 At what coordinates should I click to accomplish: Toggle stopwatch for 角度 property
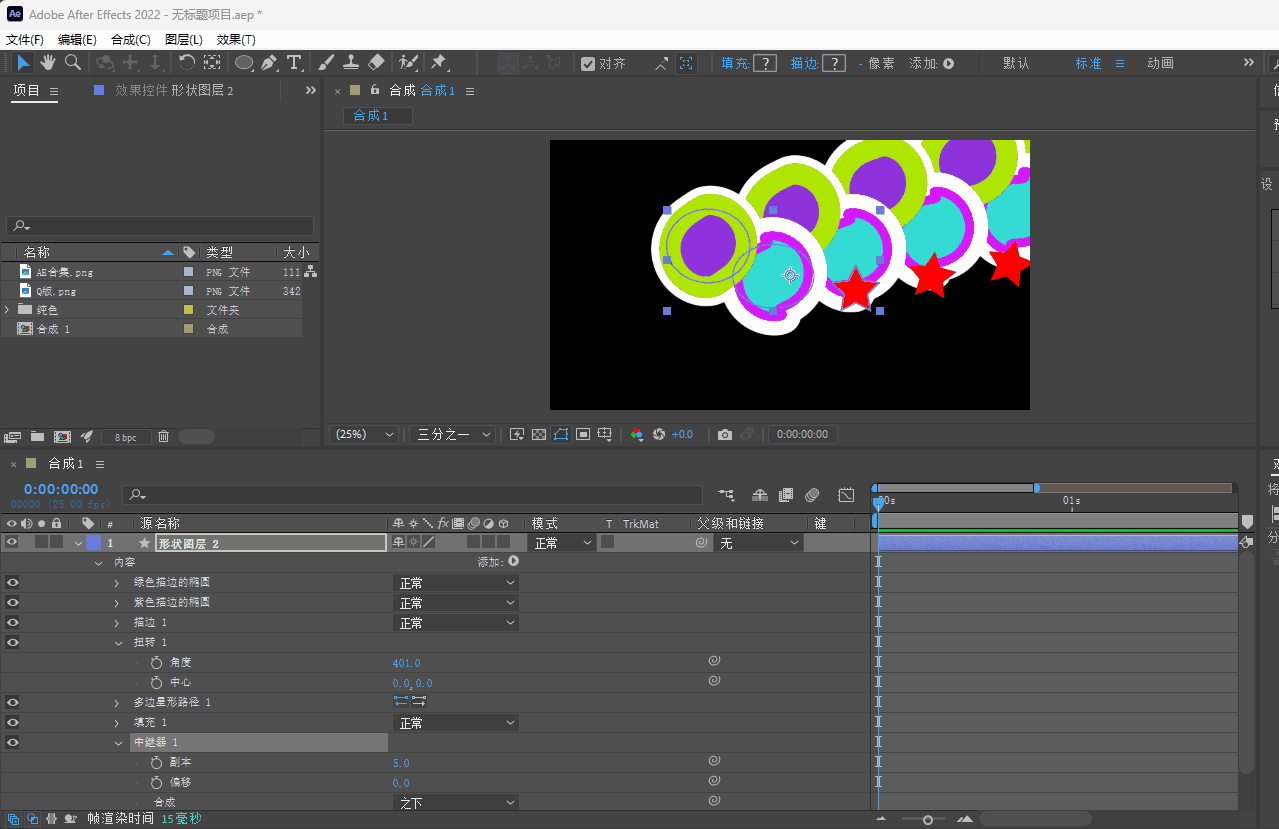[x=156, y=663]
